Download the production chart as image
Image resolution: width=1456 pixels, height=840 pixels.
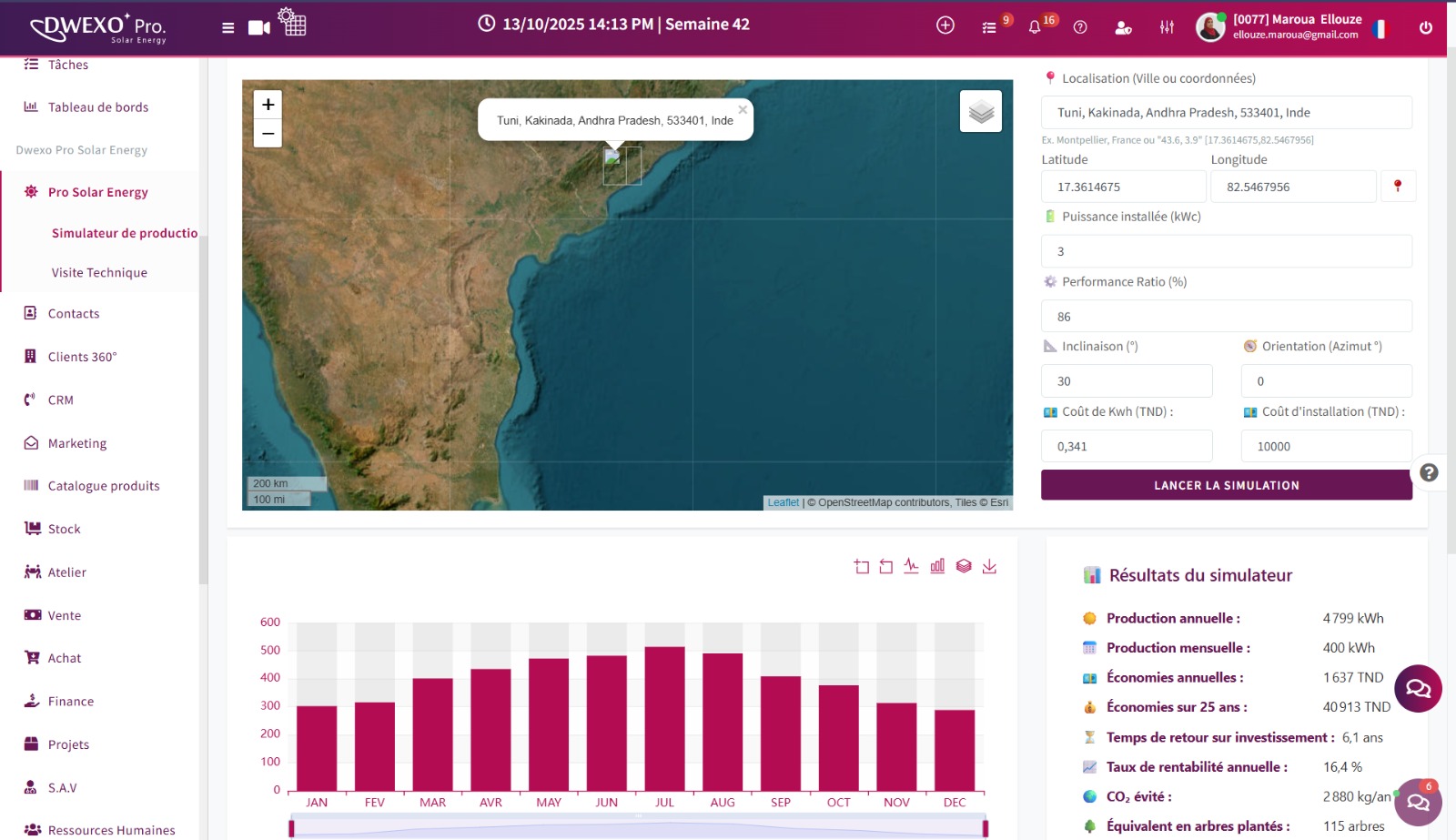[989, 566]
